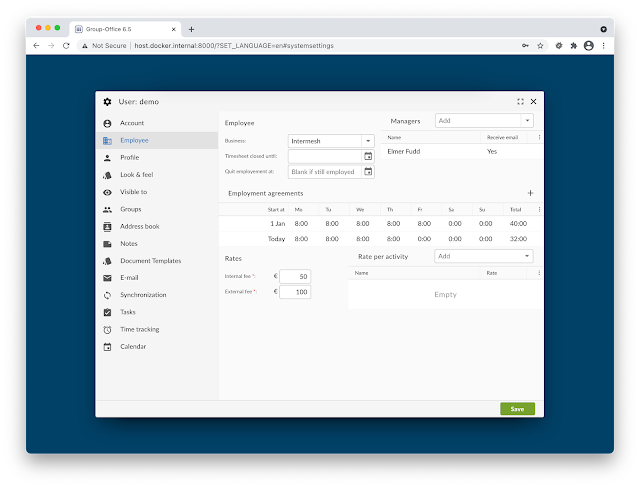Click the Calendar sidebar icon
This screenshot has width=640, height=488.
click(x=107, y=347)
